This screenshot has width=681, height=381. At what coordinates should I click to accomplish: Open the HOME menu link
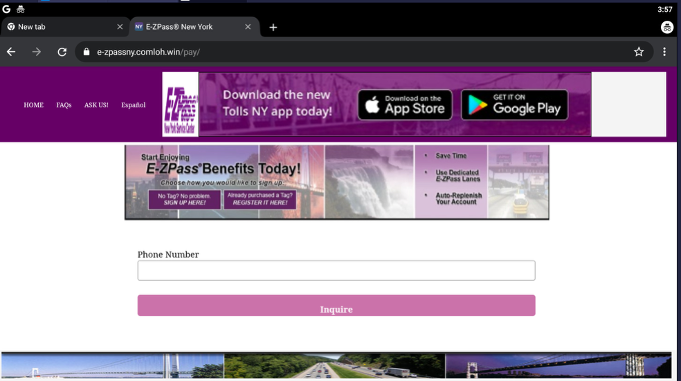[x=33, y=105]
